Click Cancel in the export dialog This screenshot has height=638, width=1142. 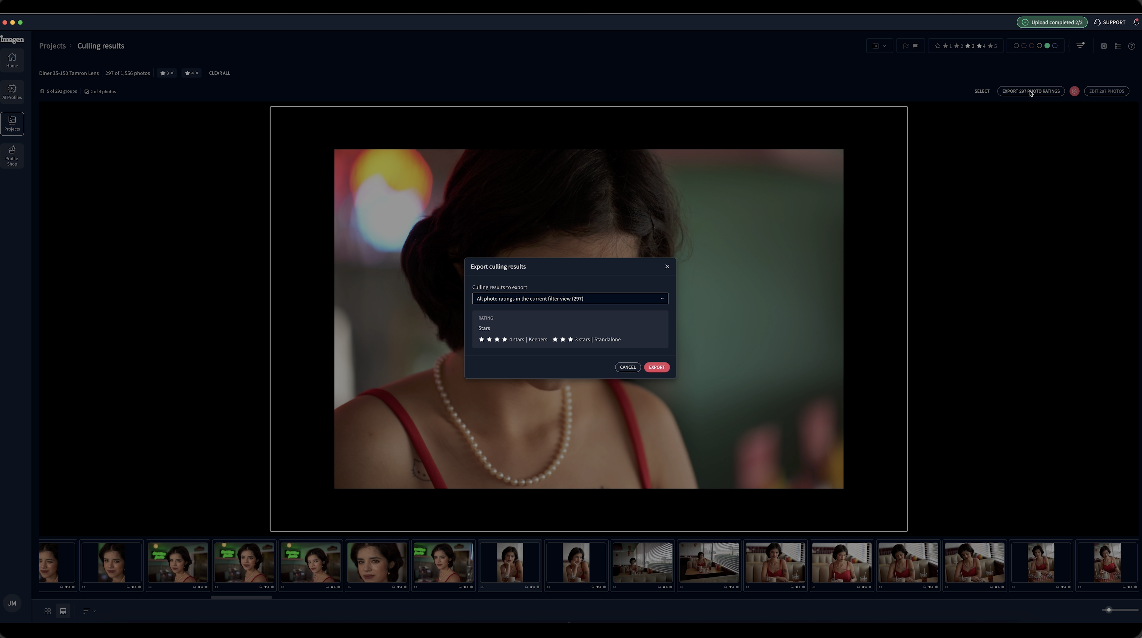coord(627,367)
